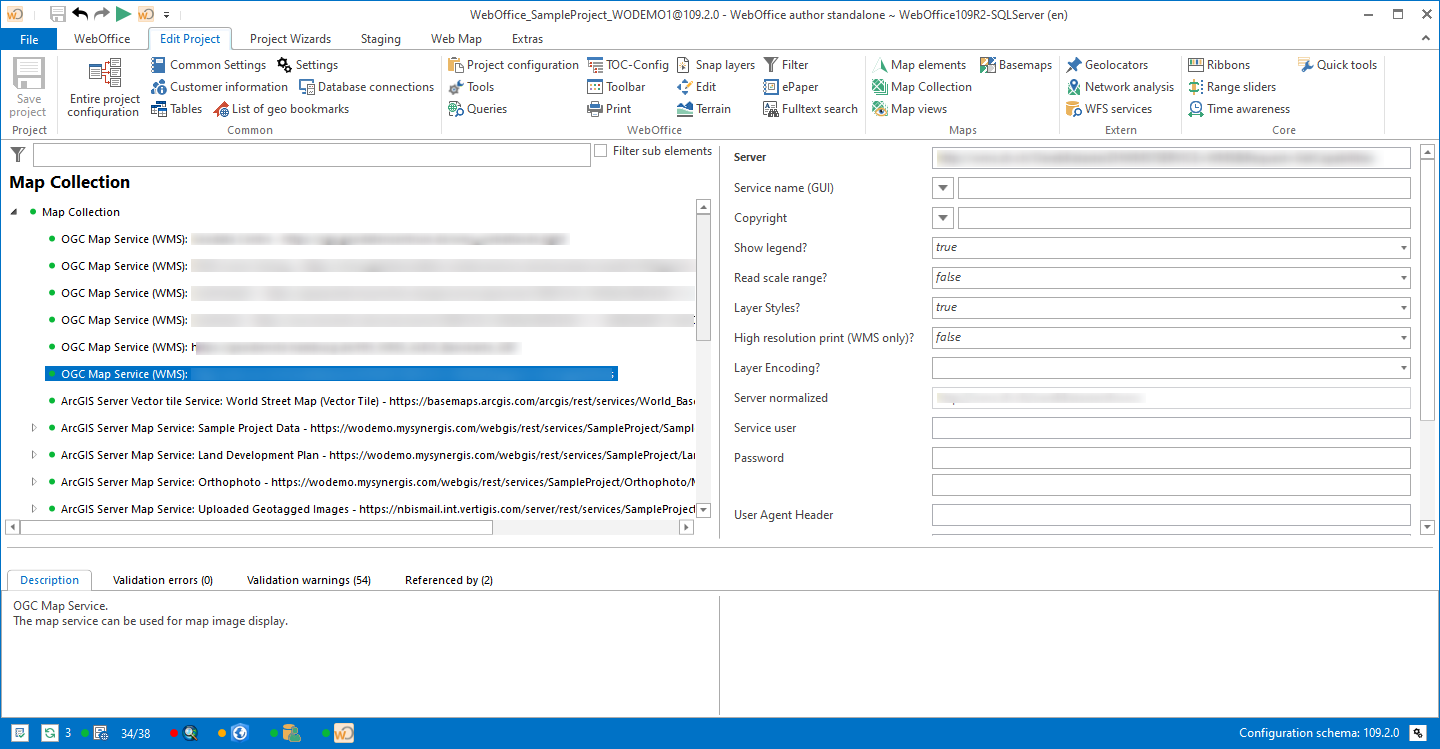Open the Validation warnings (54) tab
The image size is (1440, 749).
[308, 580]
